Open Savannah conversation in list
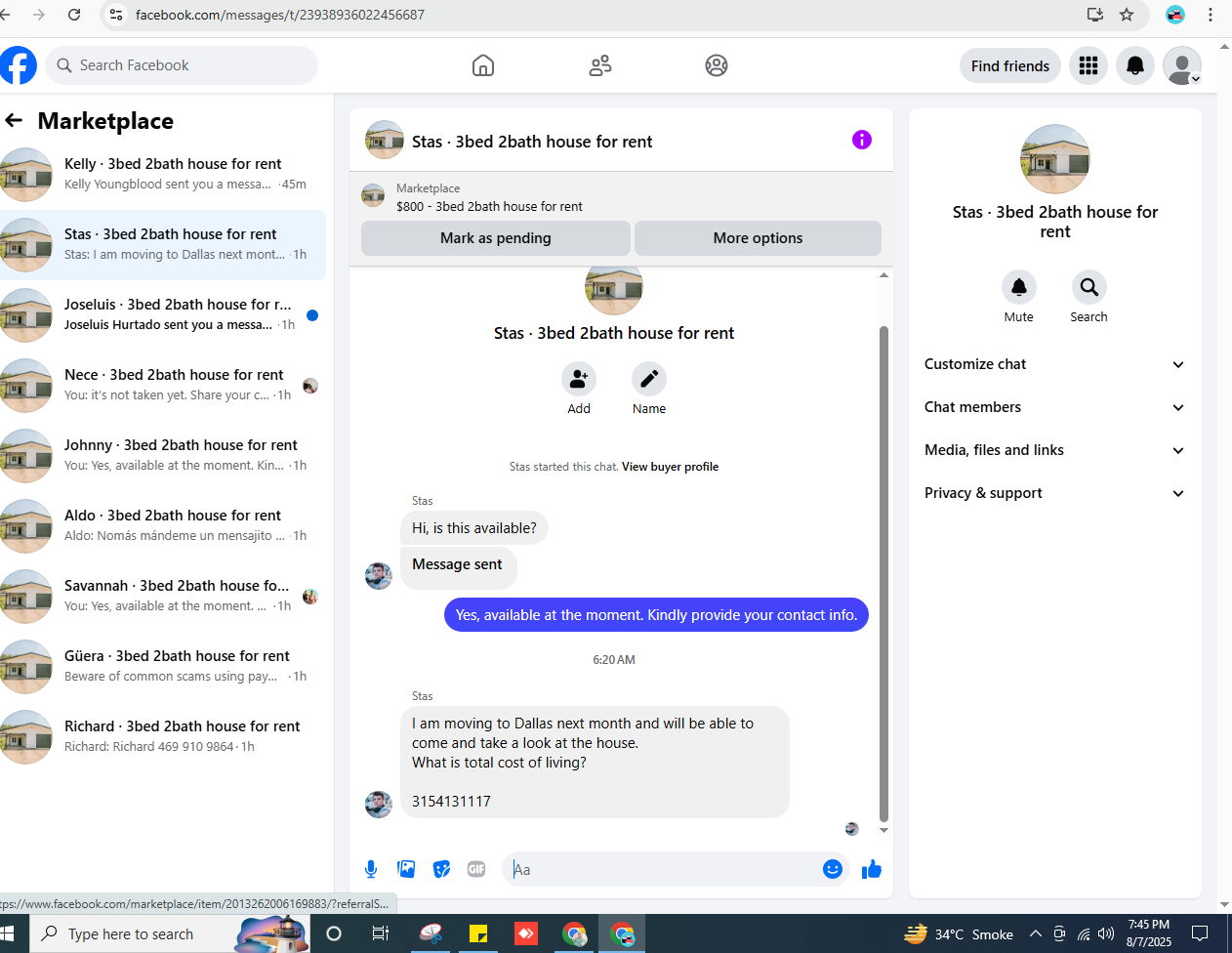1232x953 pixels. [163, 597]
